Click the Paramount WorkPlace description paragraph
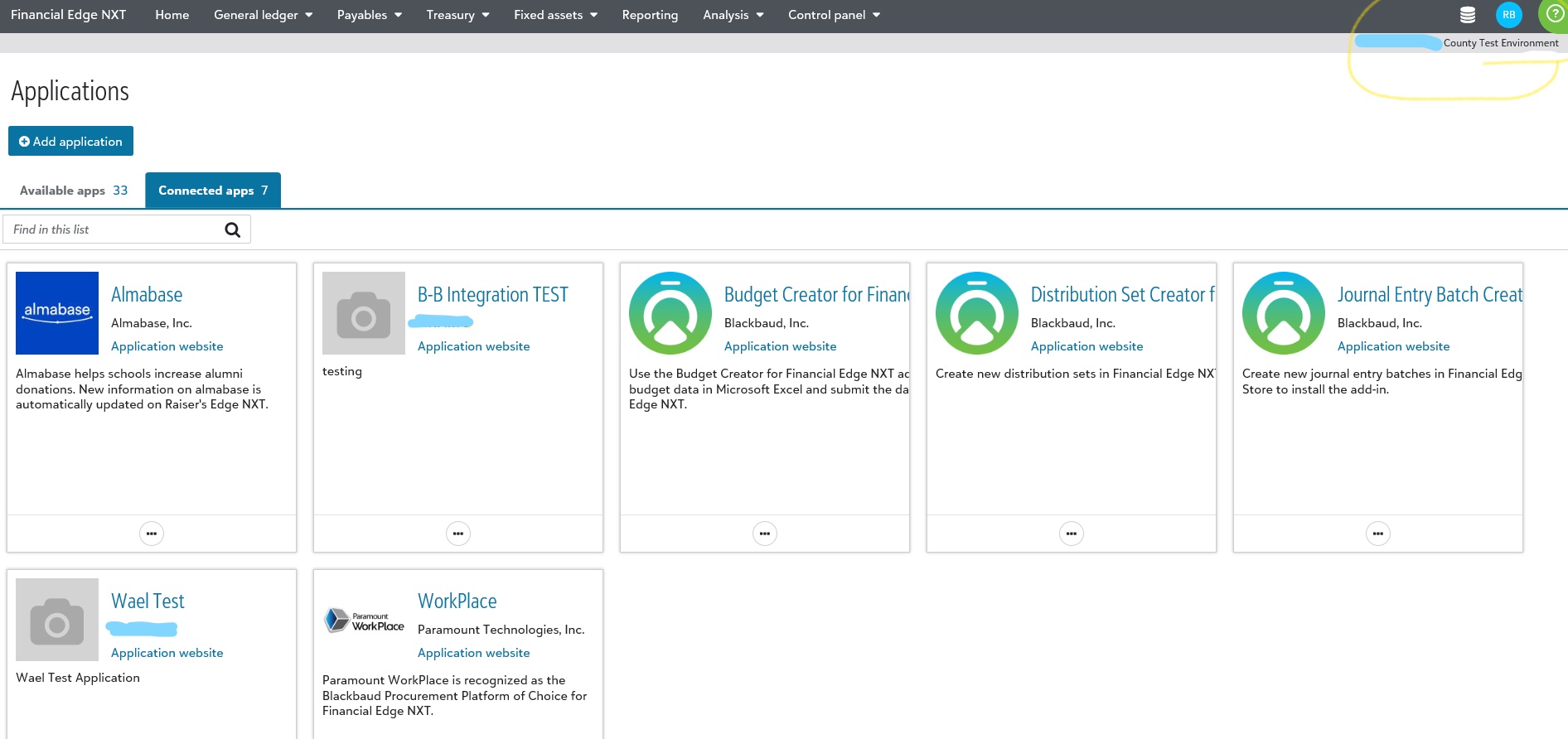Screen dimensions: 1568x739 pyautogui.click(x=455, y=696)
